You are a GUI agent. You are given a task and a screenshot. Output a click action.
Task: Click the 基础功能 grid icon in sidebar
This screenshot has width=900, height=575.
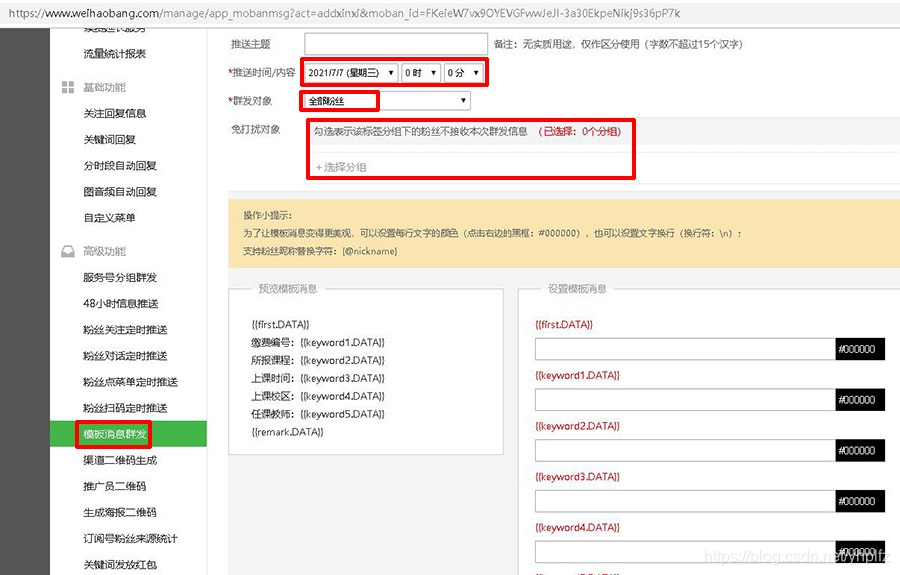point(68,87)
